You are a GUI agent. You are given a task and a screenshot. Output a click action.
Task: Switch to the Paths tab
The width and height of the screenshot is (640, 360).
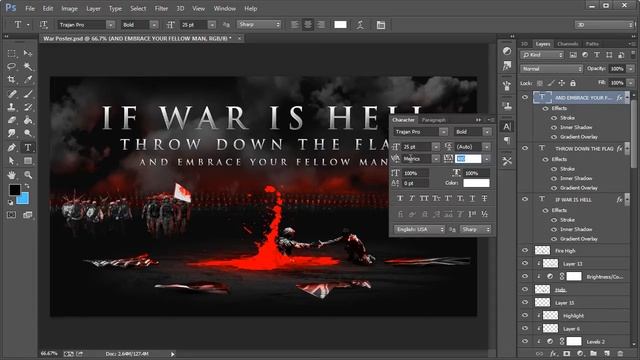click(592, 44)
